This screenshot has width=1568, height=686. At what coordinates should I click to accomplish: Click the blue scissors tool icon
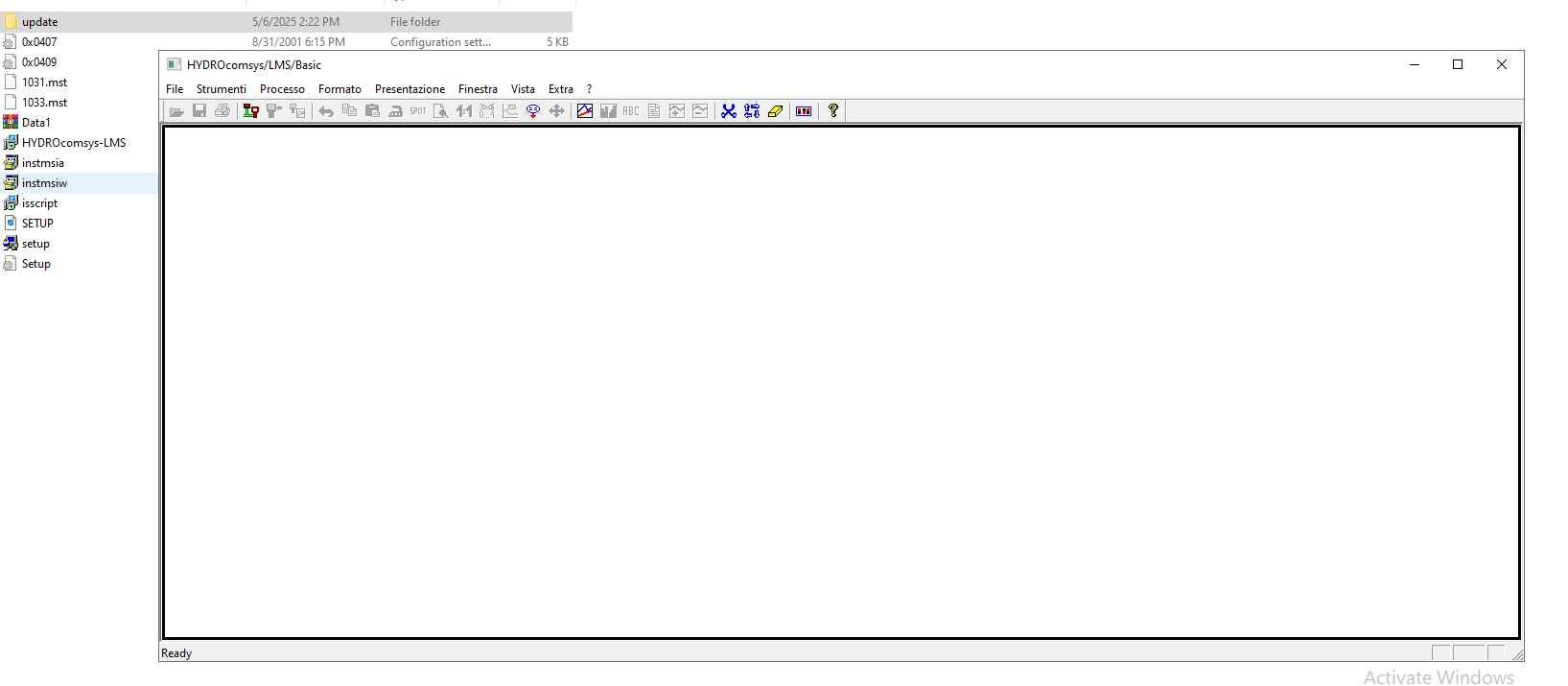pyautogui.click(x=729, y=111)
